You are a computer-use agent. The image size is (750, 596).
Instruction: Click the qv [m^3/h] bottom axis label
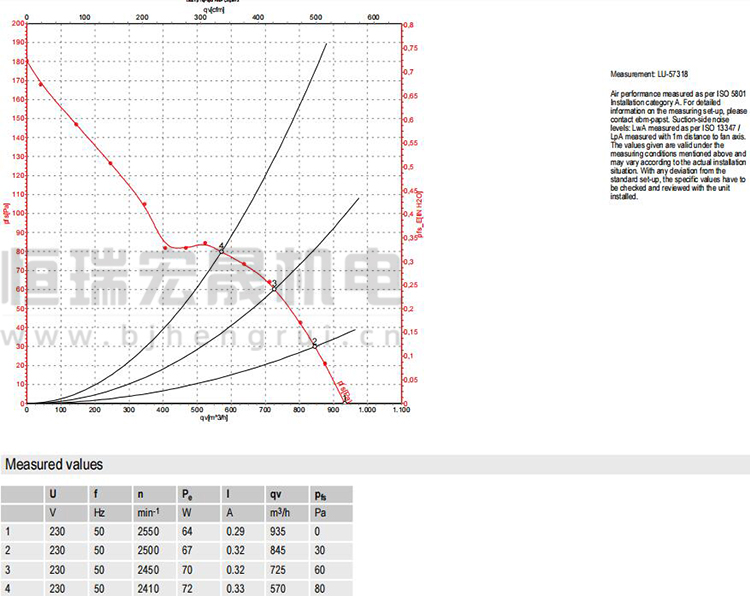(x=214, y=418)
